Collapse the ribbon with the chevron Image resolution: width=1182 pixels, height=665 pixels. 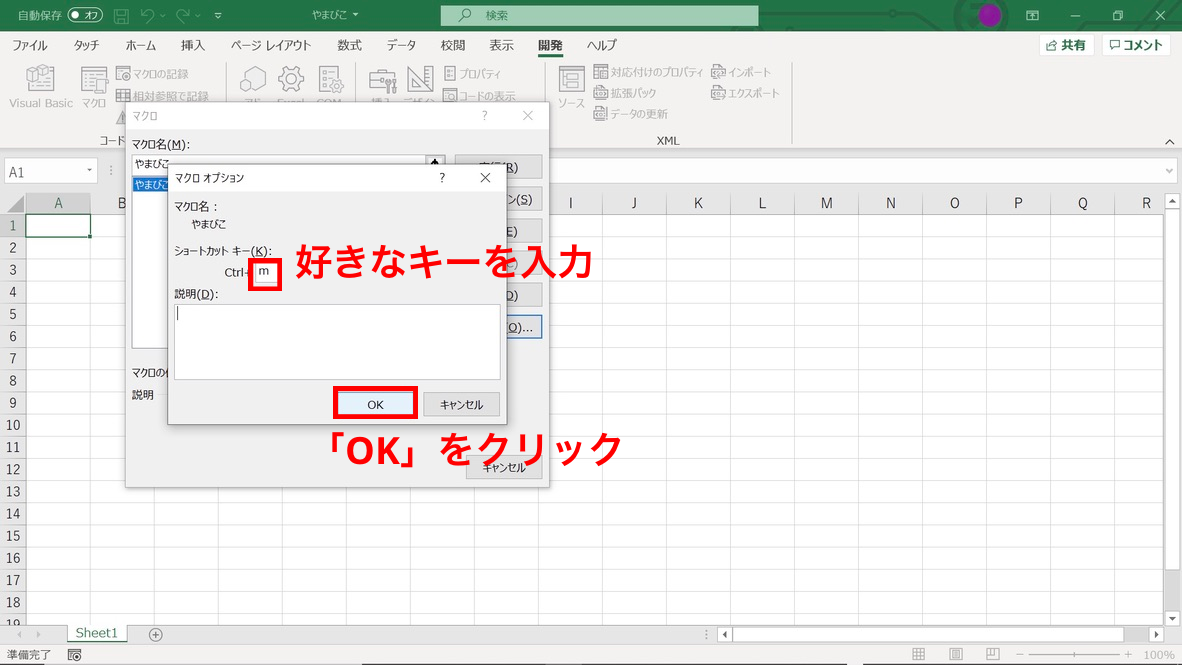tap(1169, 142)
